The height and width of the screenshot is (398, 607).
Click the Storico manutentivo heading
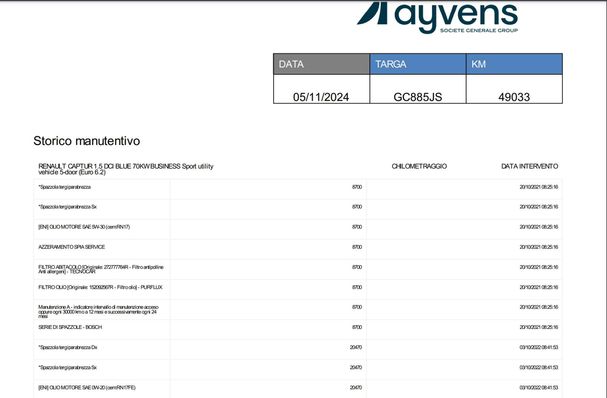pyautogui.click(x=87, y=141)
